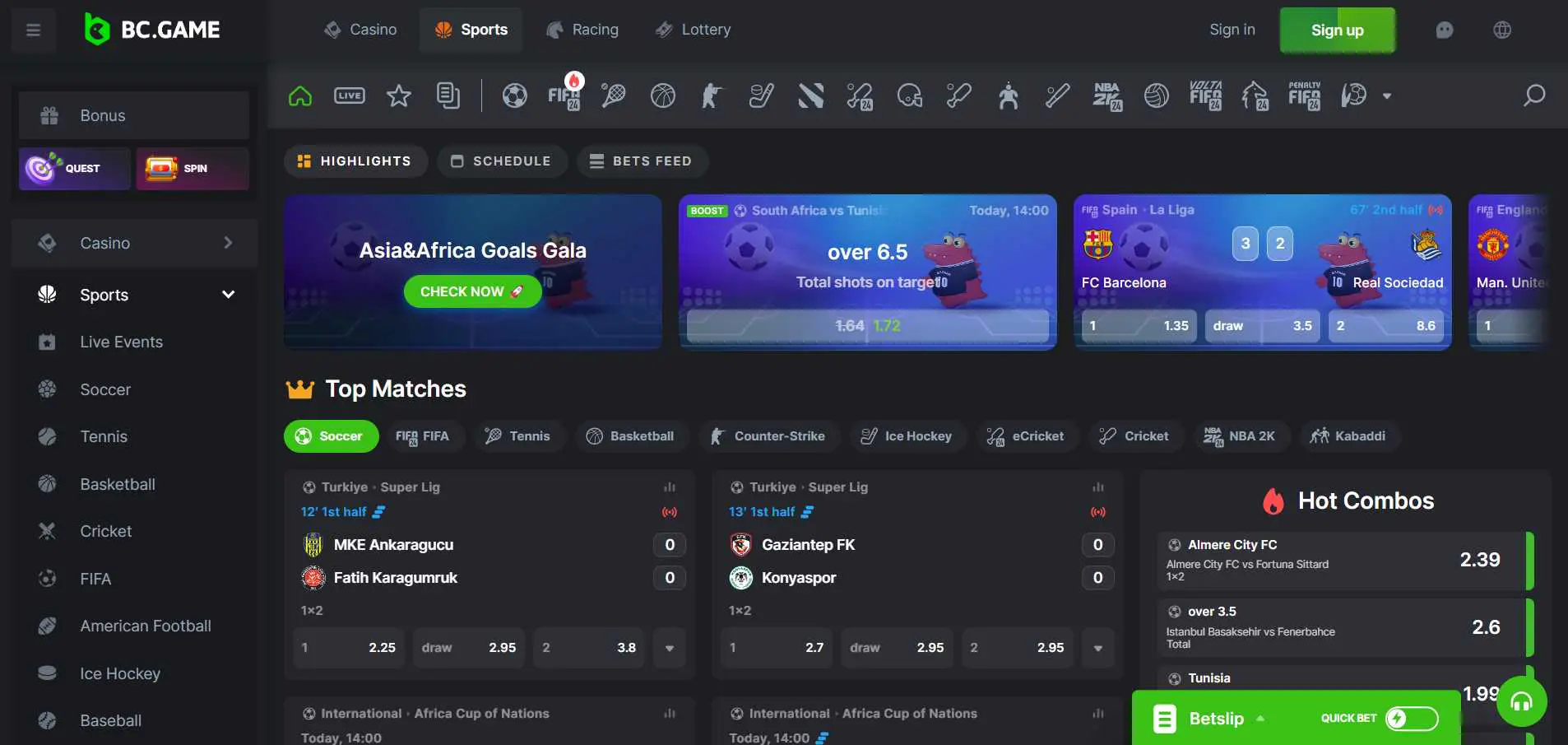This screenshot has width=1568, height=745.
Task: Open the NBA 2K sport icon
Action: tap(1108, 95)
